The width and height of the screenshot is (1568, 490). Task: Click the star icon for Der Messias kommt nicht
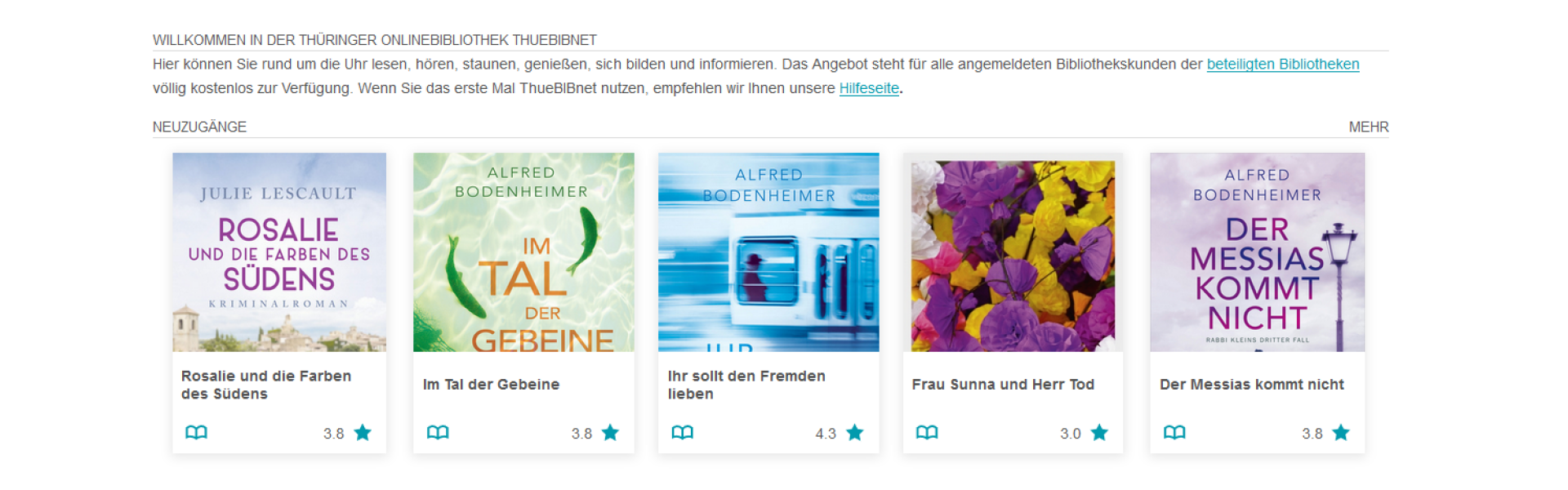pyautogui.click(x=1341, y=433)
